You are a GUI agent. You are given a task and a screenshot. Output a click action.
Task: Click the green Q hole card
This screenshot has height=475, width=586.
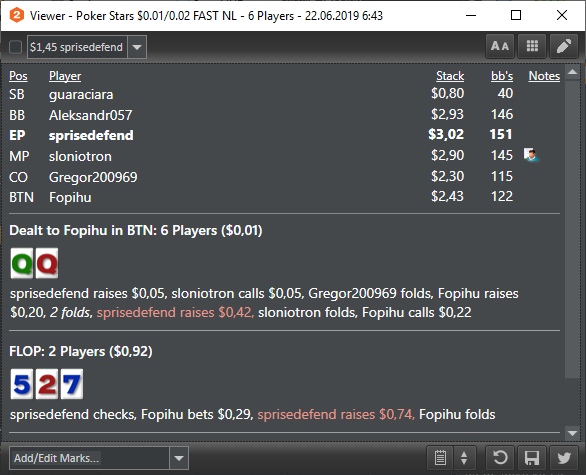(x=22, y=263)
